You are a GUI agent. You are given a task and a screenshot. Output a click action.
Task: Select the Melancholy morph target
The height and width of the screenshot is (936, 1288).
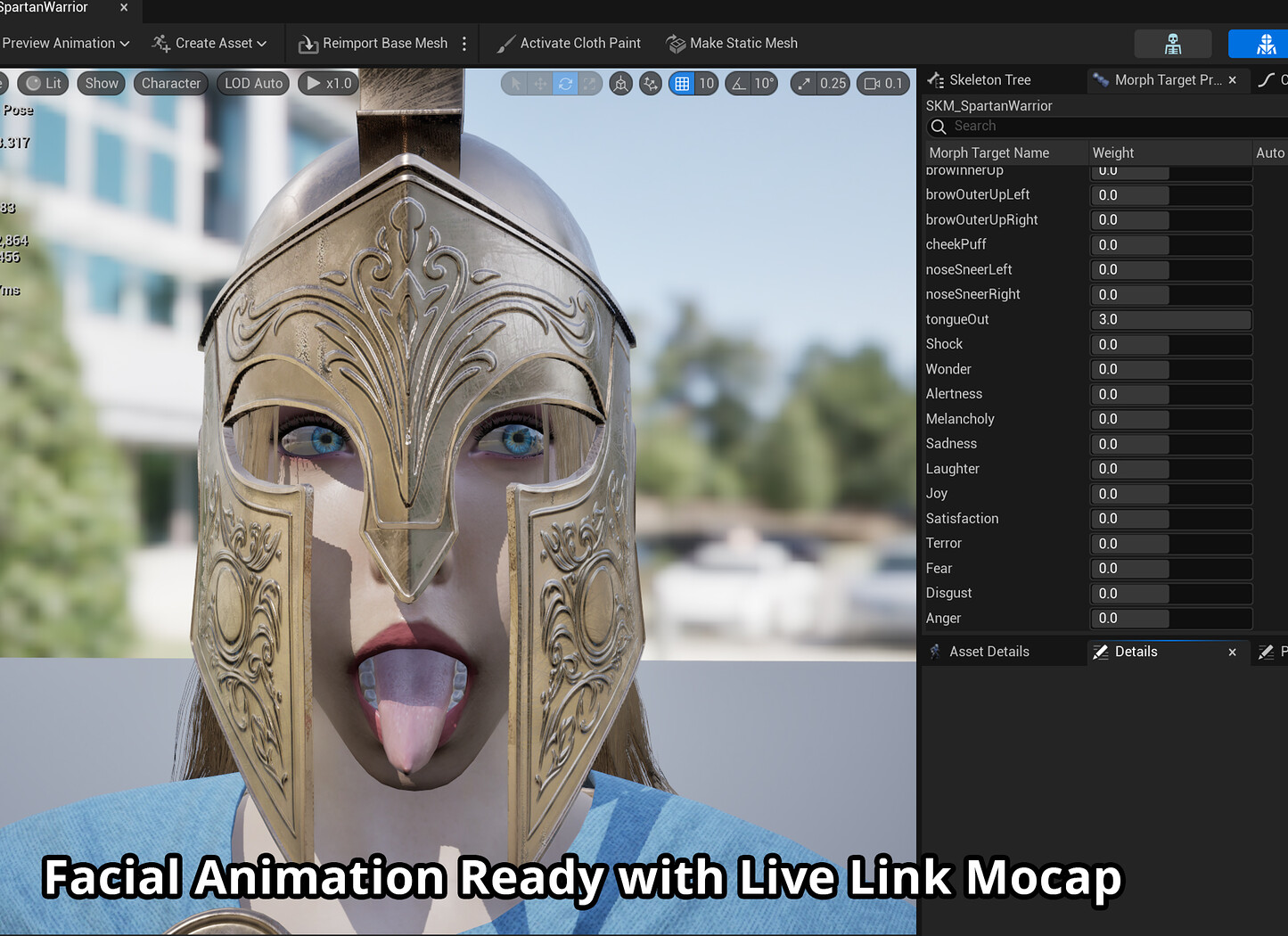960,419
